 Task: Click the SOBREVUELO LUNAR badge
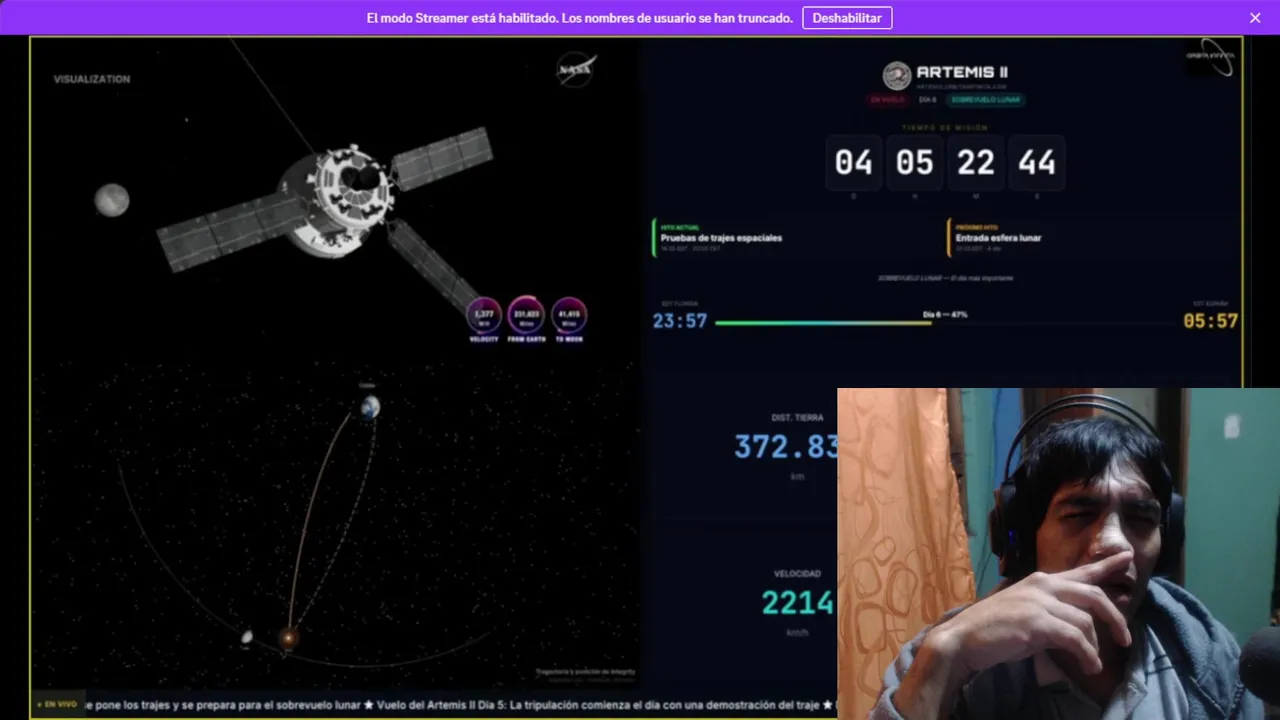point(986,100)
